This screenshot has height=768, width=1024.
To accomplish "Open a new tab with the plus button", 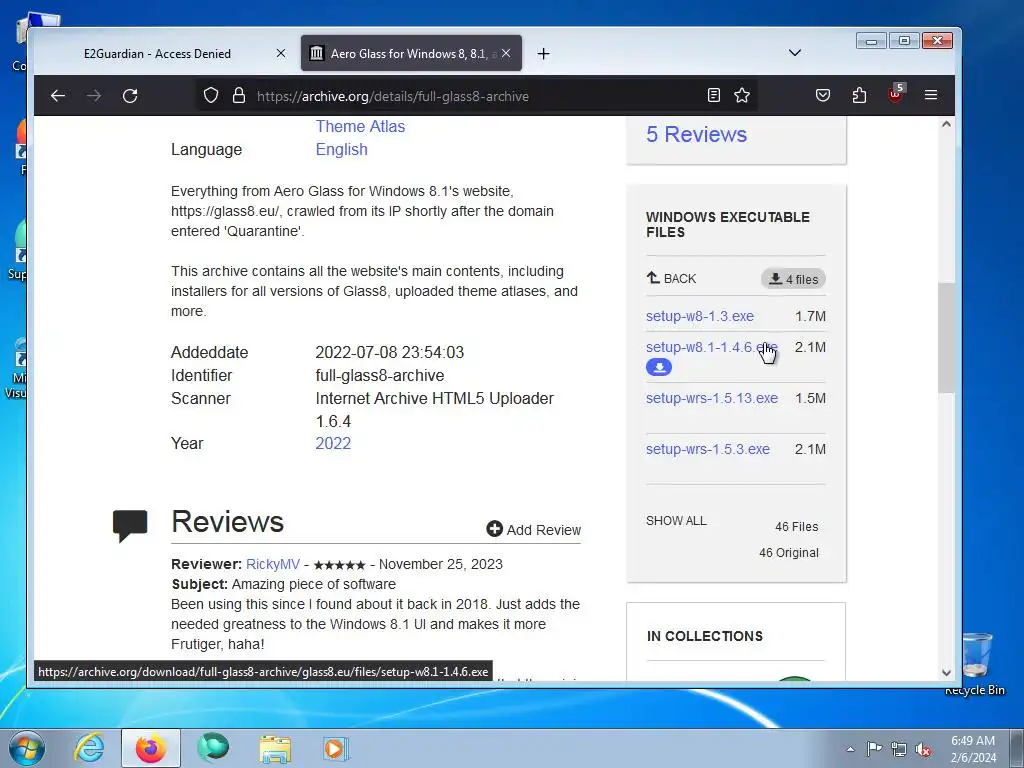I will (x=543, y=54).
